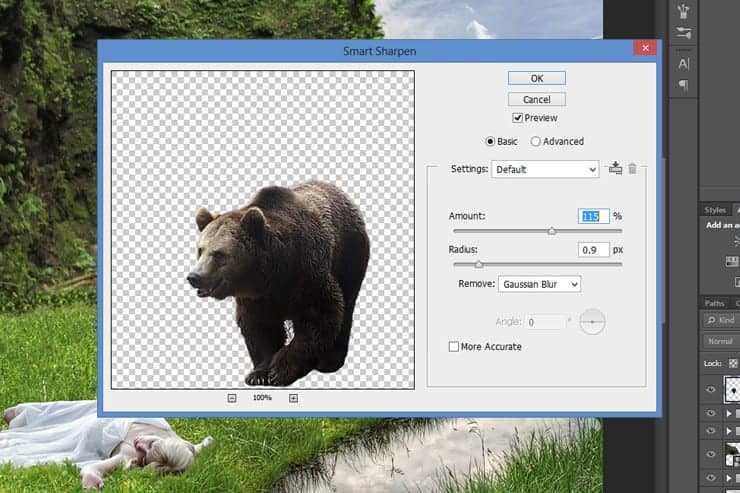The width and height of the screenshot is (740, 493).
Task: Open the Normal blend mode dropdown
Action: tap(722, 341)
